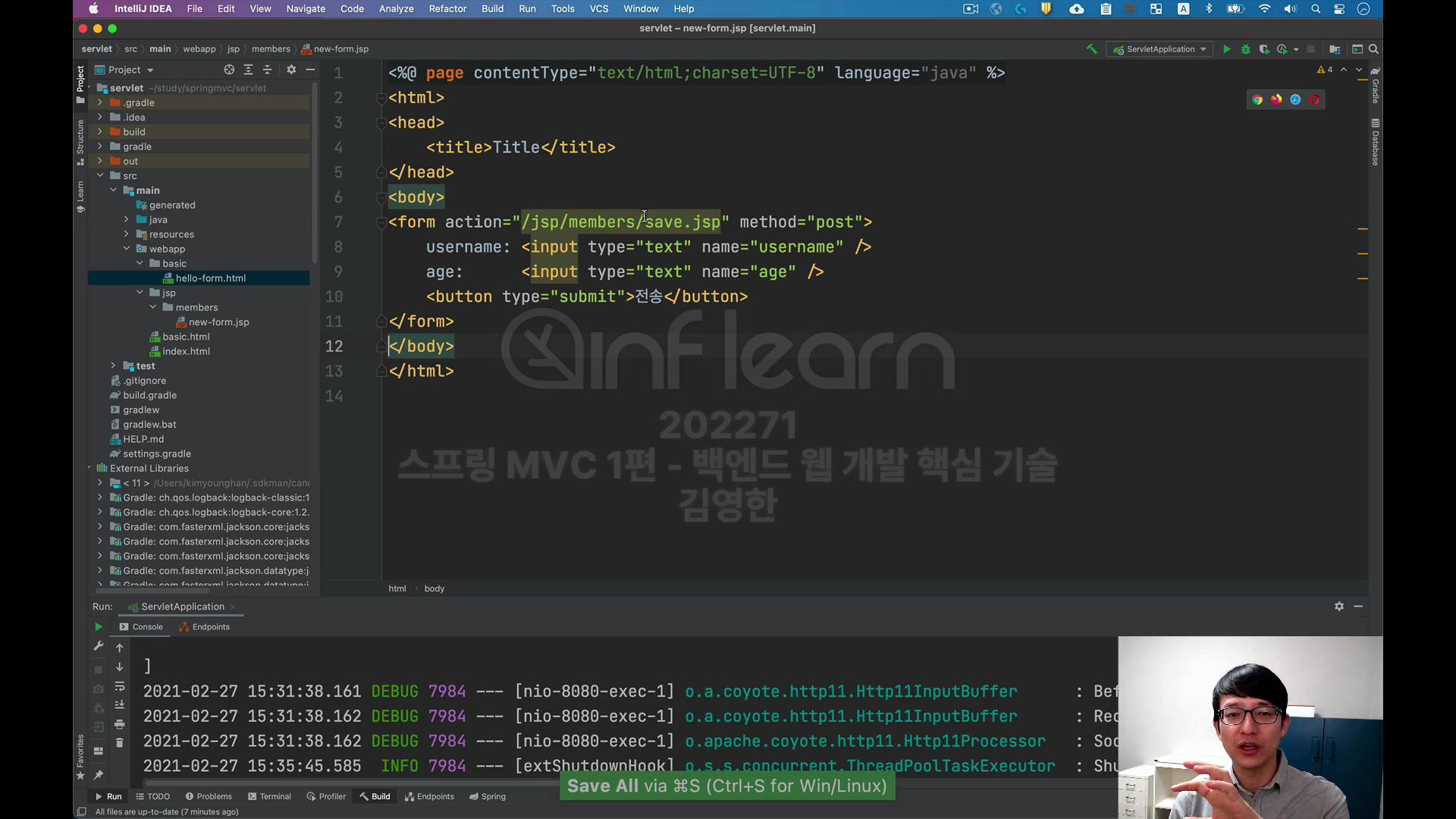Close the ServletApplication run tab
1456x819 pixels.
(x=233, y=607)
